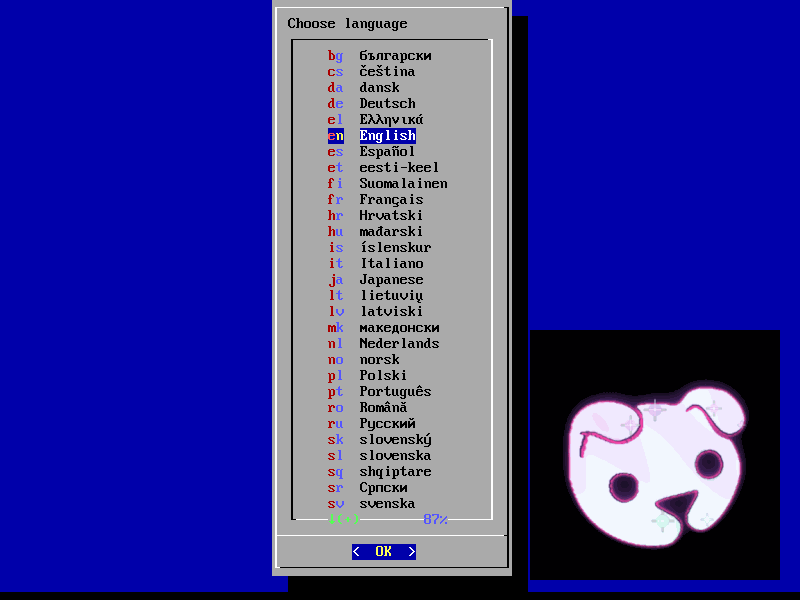The image size is (800, 600).
Task: Choose svenska as the language
Action: (x=371, y=504)
